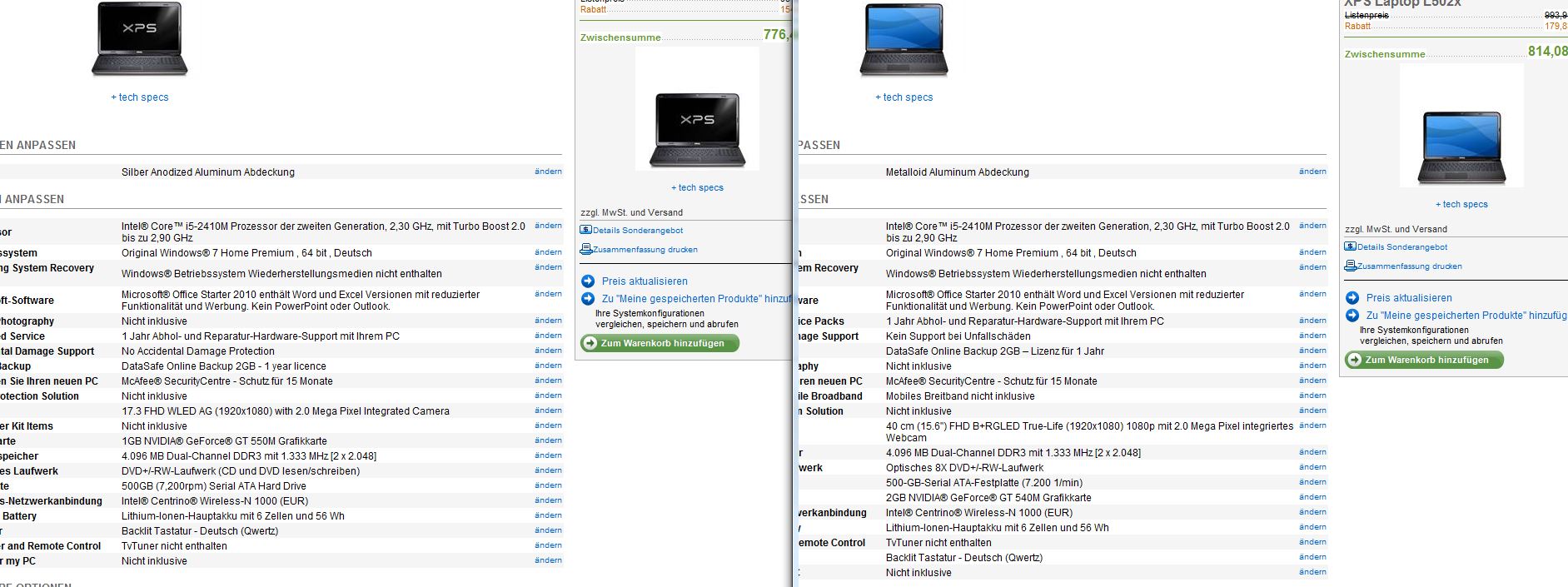Open tech specs under left sidebar thumbnail

click(698, 187)
